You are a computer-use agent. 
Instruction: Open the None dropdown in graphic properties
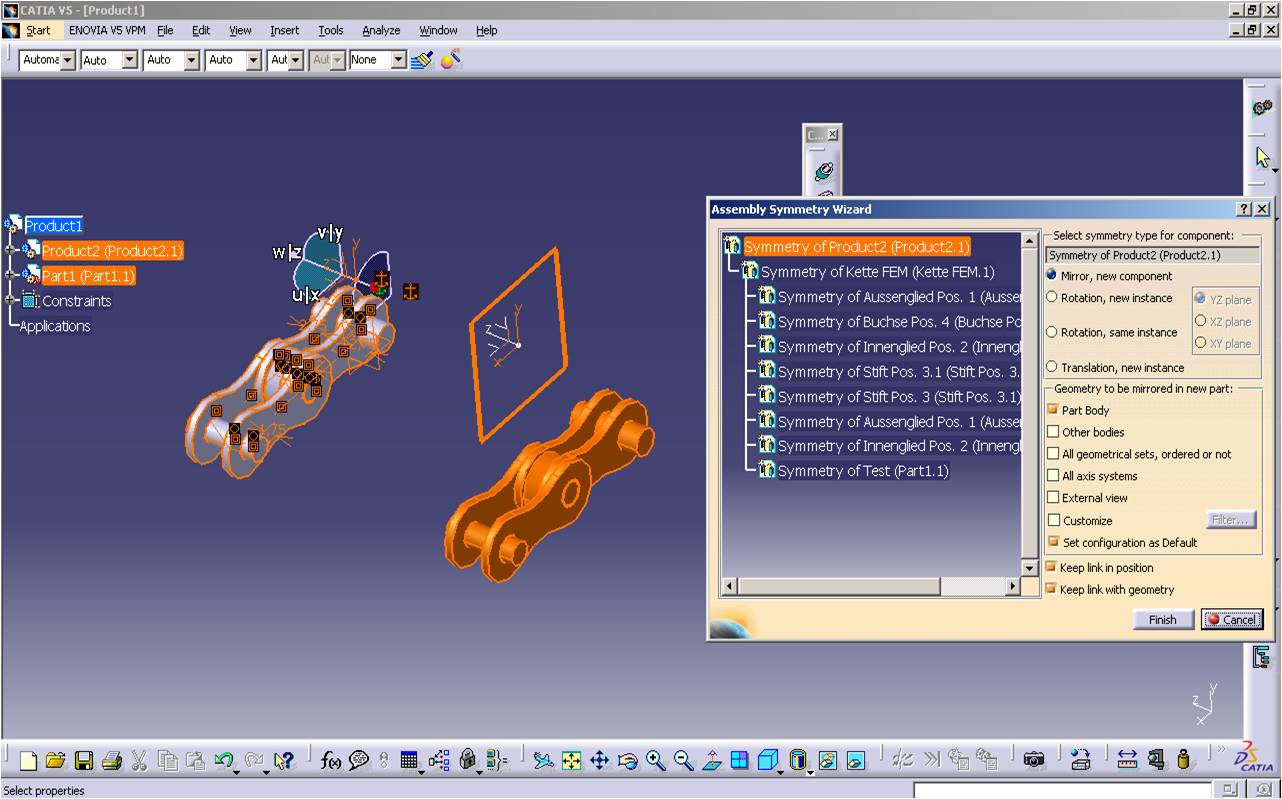[398, 60]
